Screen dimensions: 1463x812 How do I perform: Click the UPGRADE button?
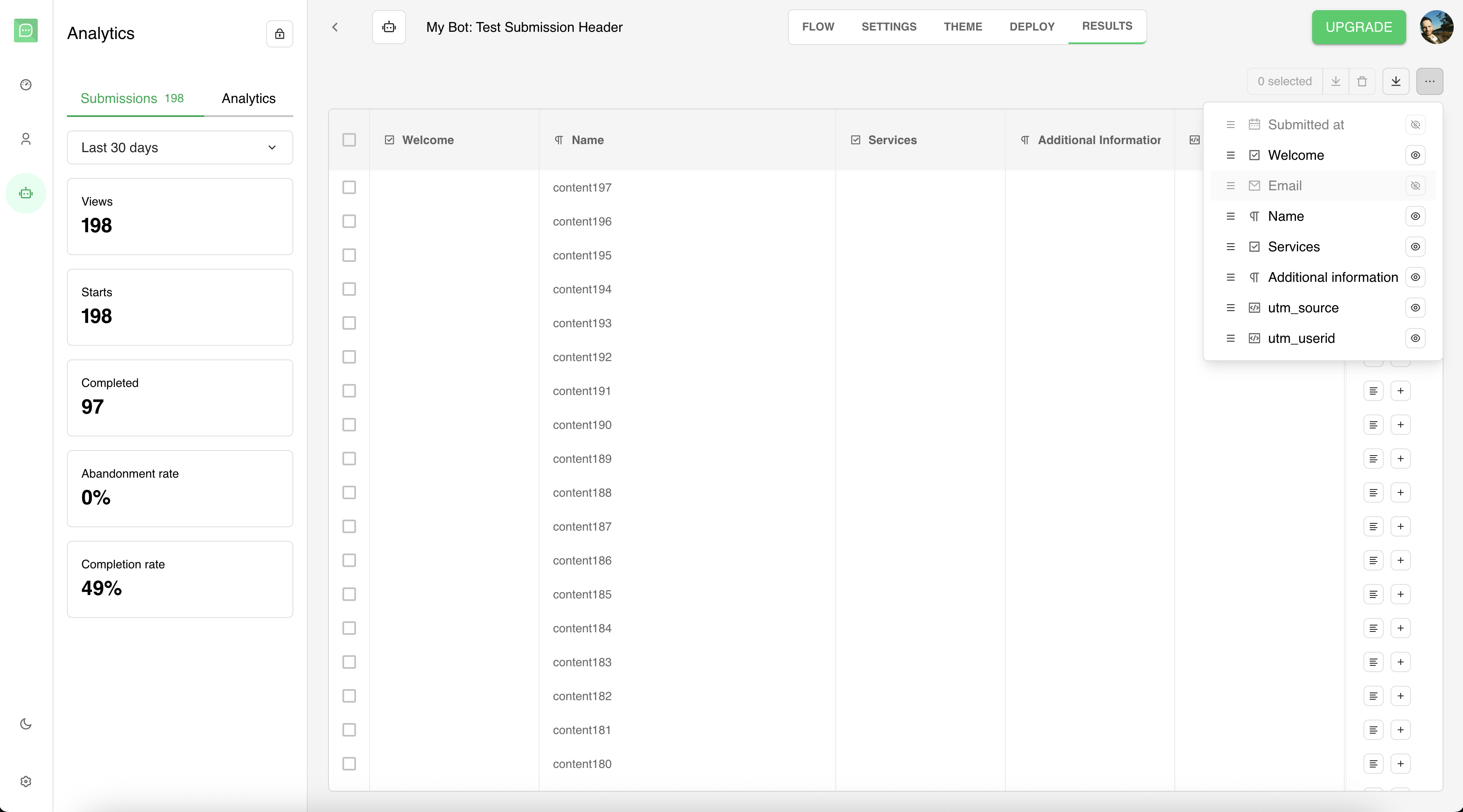(1358, 27)
